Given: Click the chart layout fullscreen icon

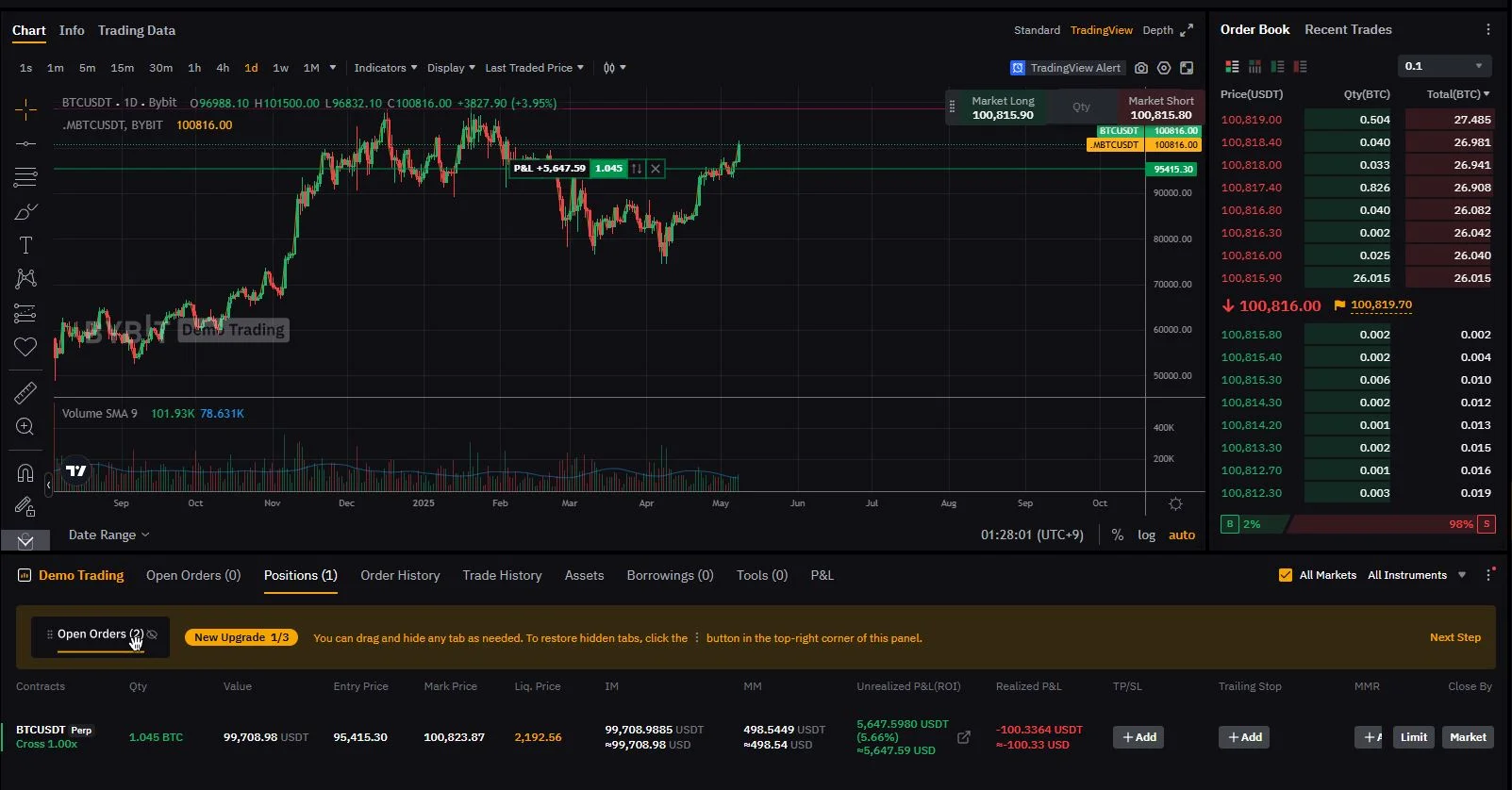Looking at the screenshot, I should [1187, 68].
